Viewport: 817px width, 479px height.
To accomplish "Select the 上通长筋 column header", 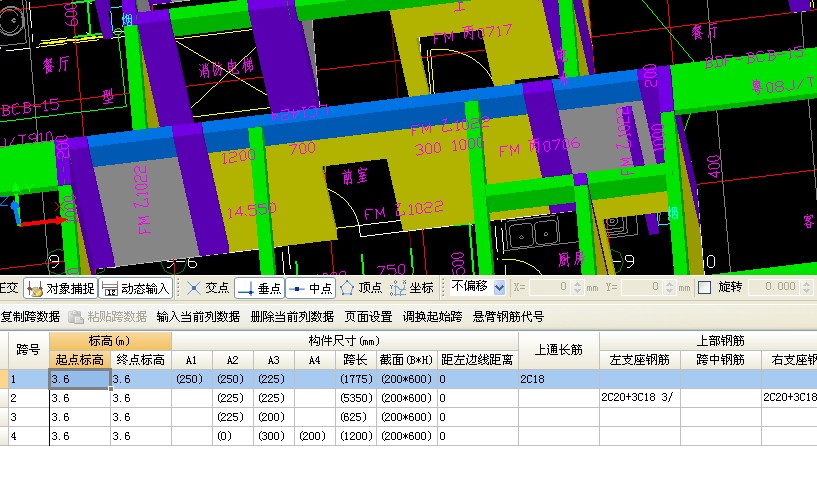I will [x=559, y=350].
